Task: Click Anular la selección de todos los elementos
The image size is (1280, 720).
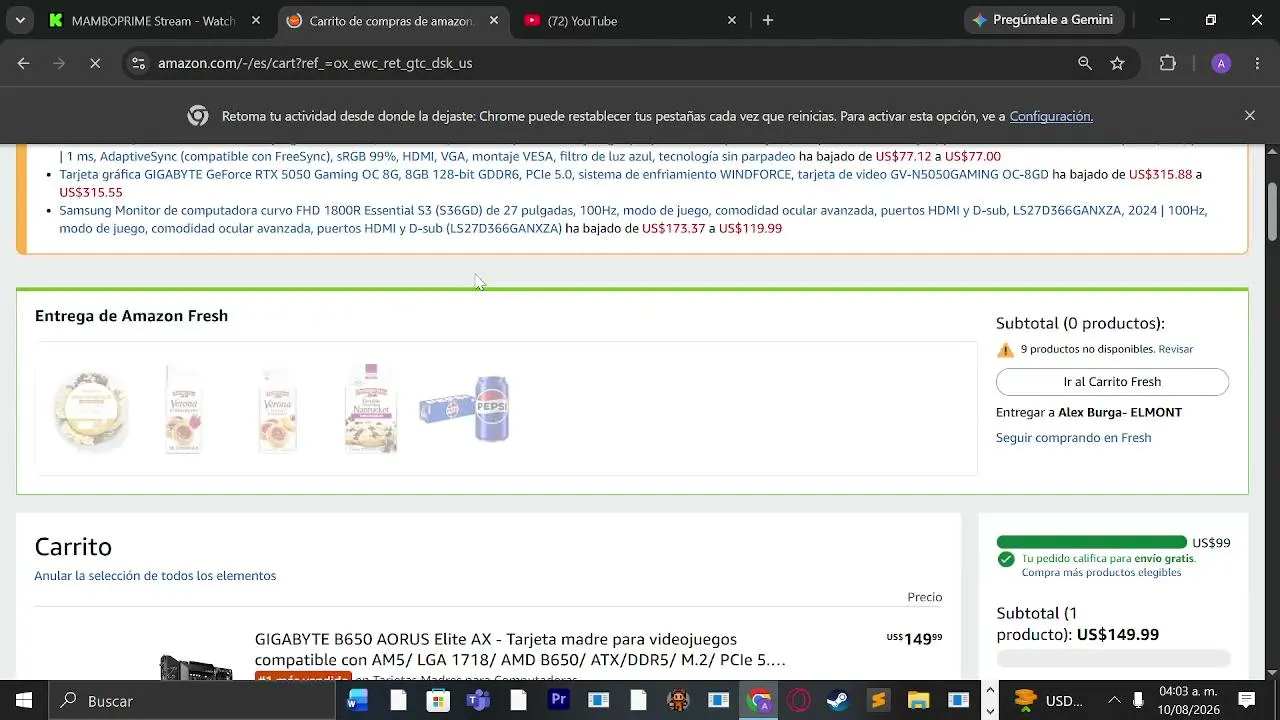Action: tap(155, 576)
